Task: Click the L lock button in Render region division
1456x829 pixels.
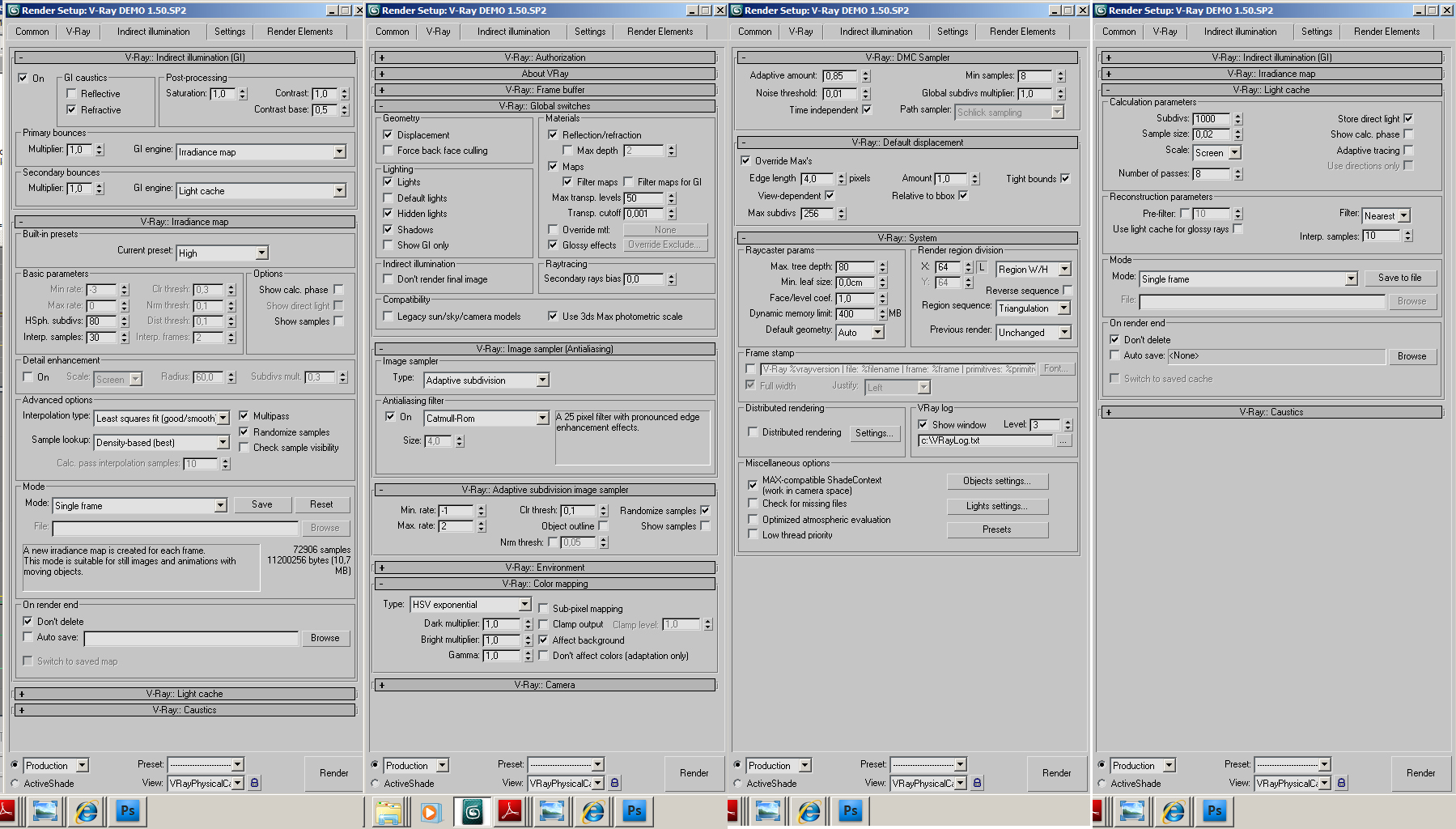Action: [x=982, y=267]
